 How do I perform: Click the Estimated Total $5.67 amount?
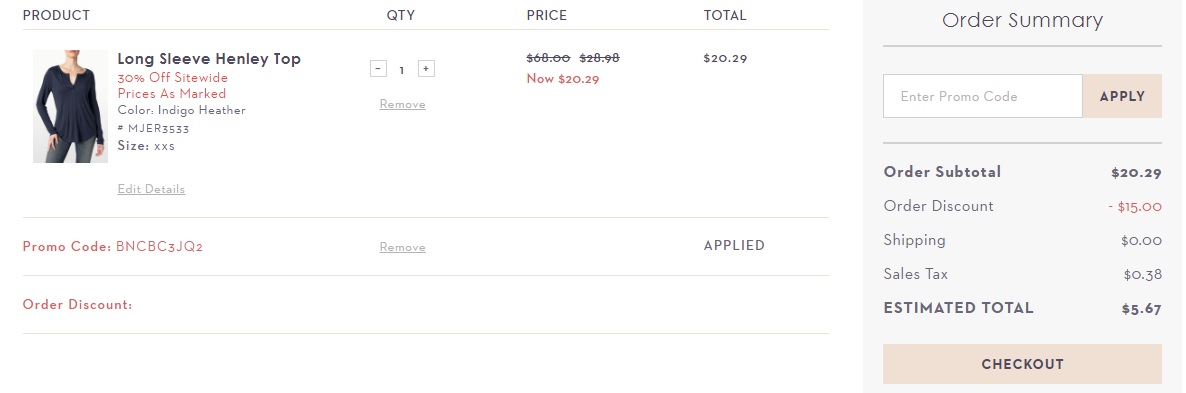pos(1141,308)
